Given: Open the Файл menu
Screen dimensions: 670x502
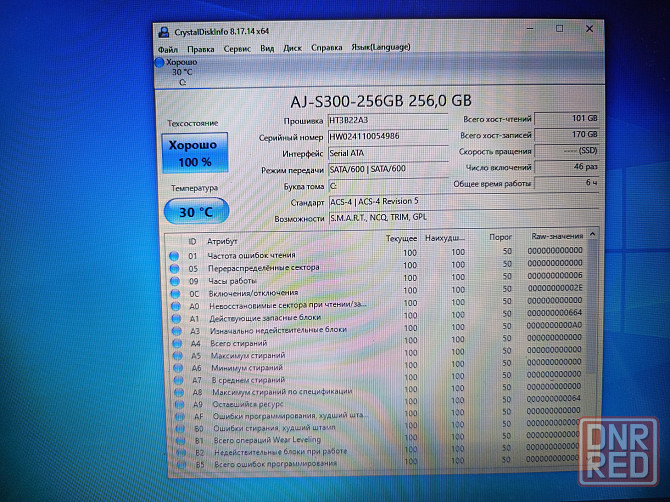Looking at the screenshot, I should pyautogui.click(x=168, y=50).
